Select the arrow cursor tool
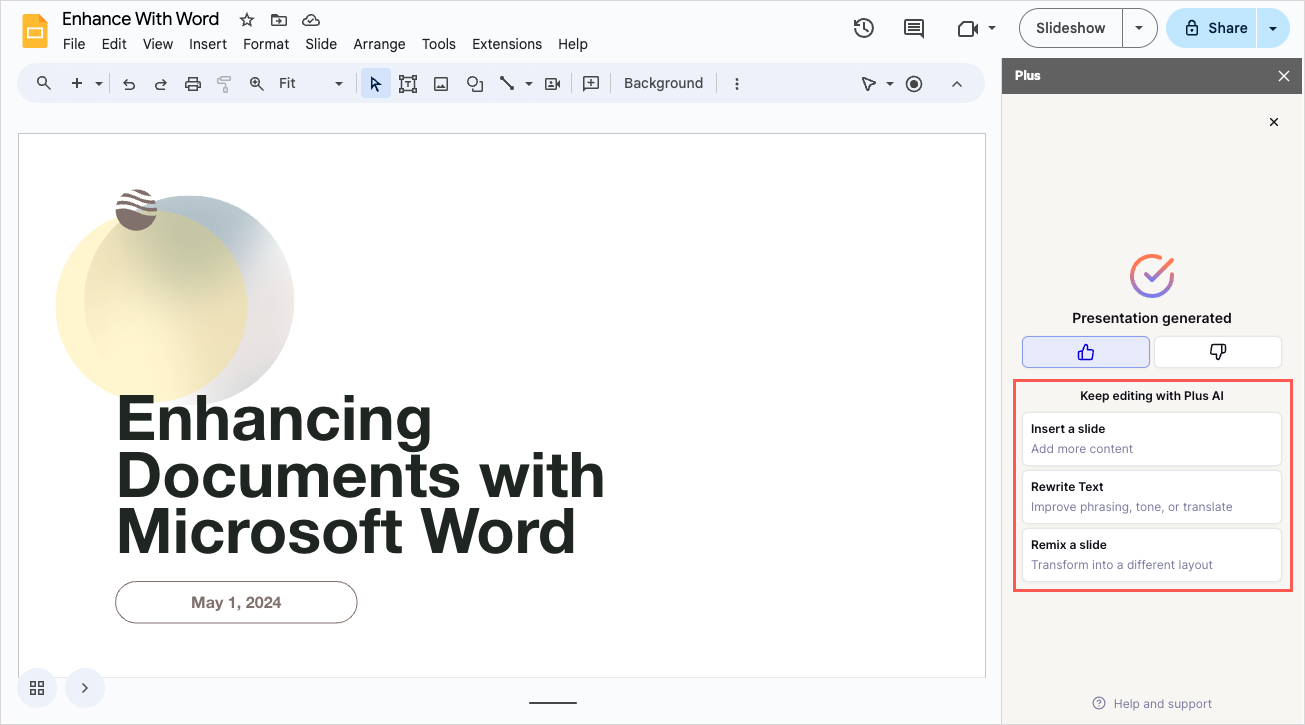Viewport: 1305px width, 725px height. (x=375, y=84)
